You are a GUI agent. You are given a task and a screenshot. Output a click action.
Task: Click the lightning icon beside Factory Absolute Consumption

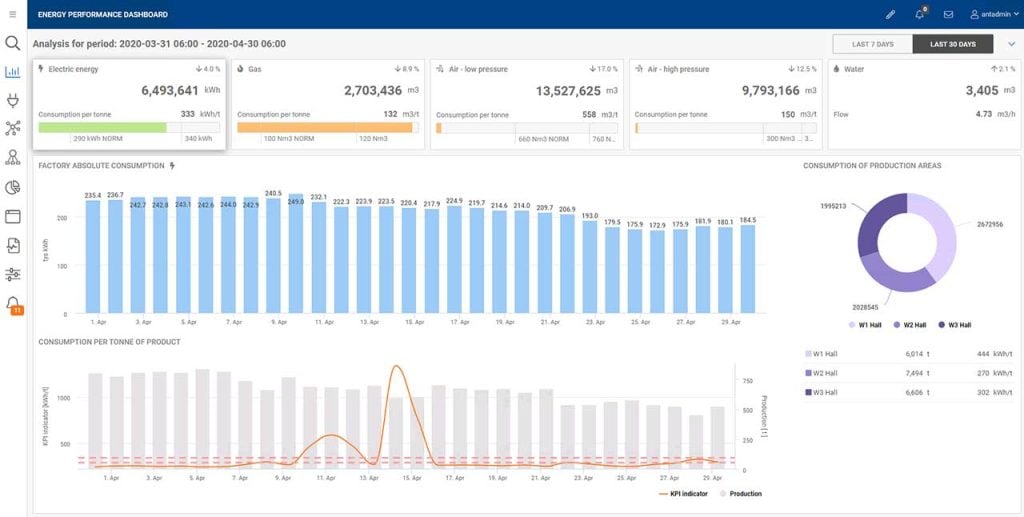tap(172, 166)
